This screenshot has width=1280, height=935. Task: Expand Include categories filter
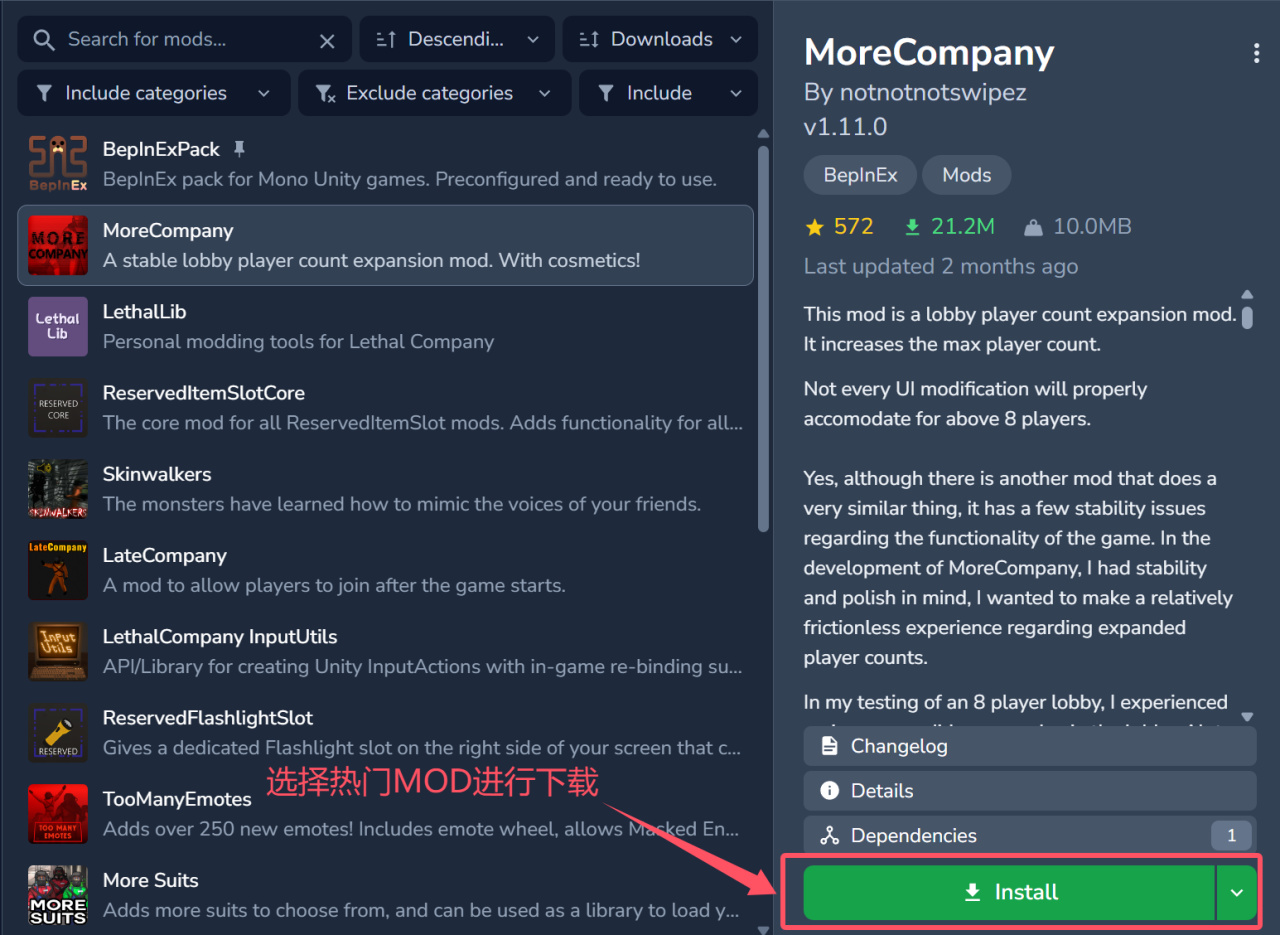coord(154,93)
